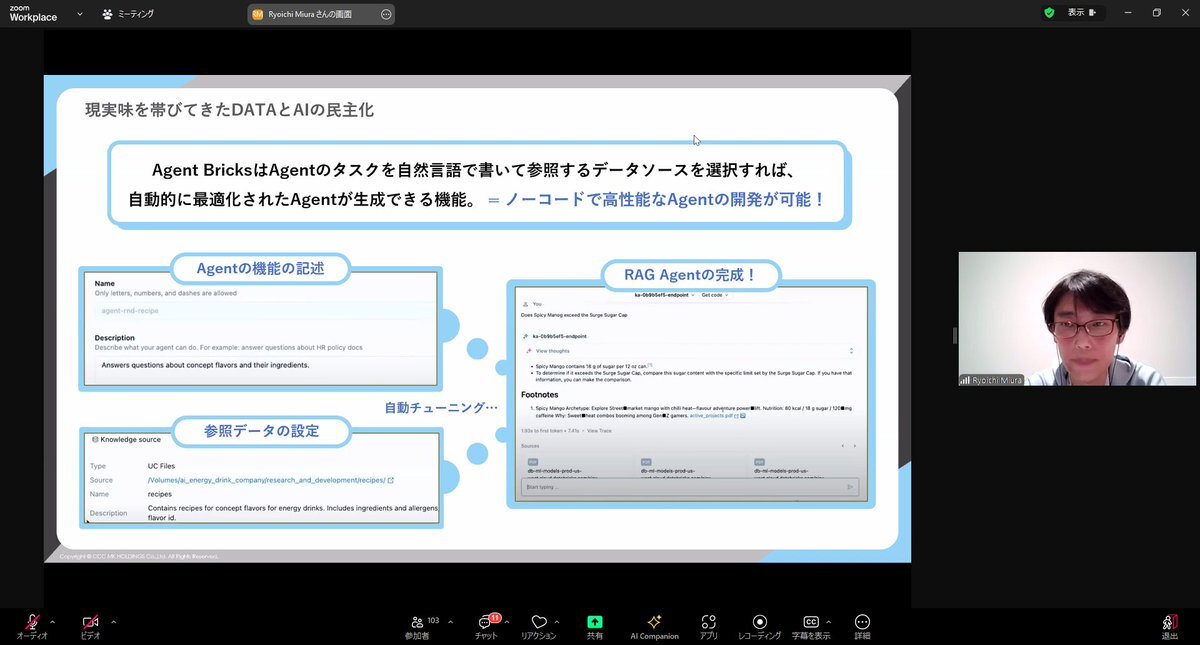The height and width of the screenshot is (645, 1200).
Task: Open the 表示 view menu at top right
Action: (x=1081, y=13)
